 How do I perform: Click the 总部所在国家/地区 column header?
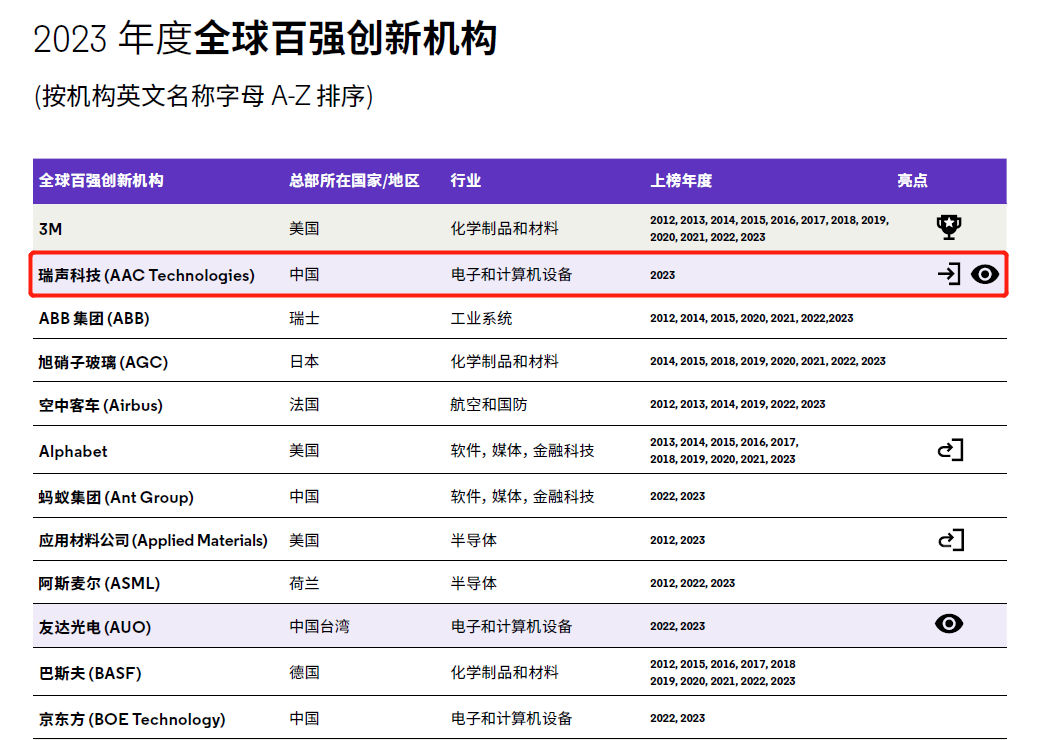pyautogui.click(x=354, y=180)
